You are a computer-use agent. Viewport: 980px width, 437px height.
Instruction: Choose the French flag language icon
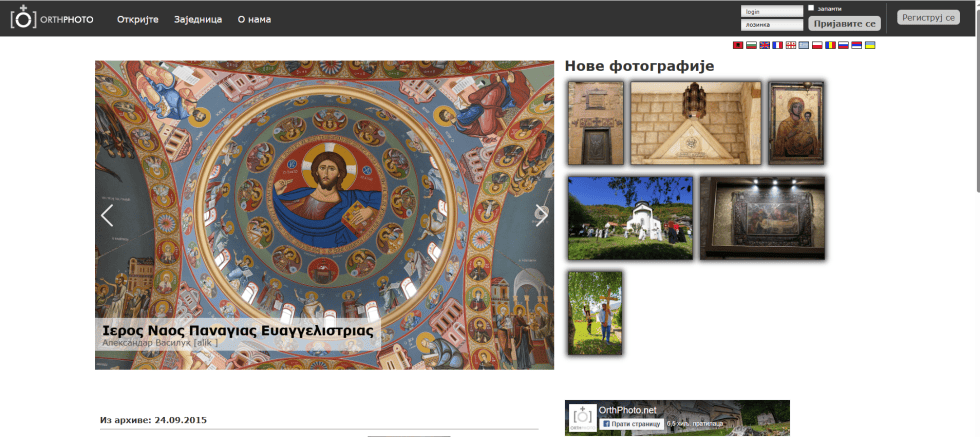[778, 46]
